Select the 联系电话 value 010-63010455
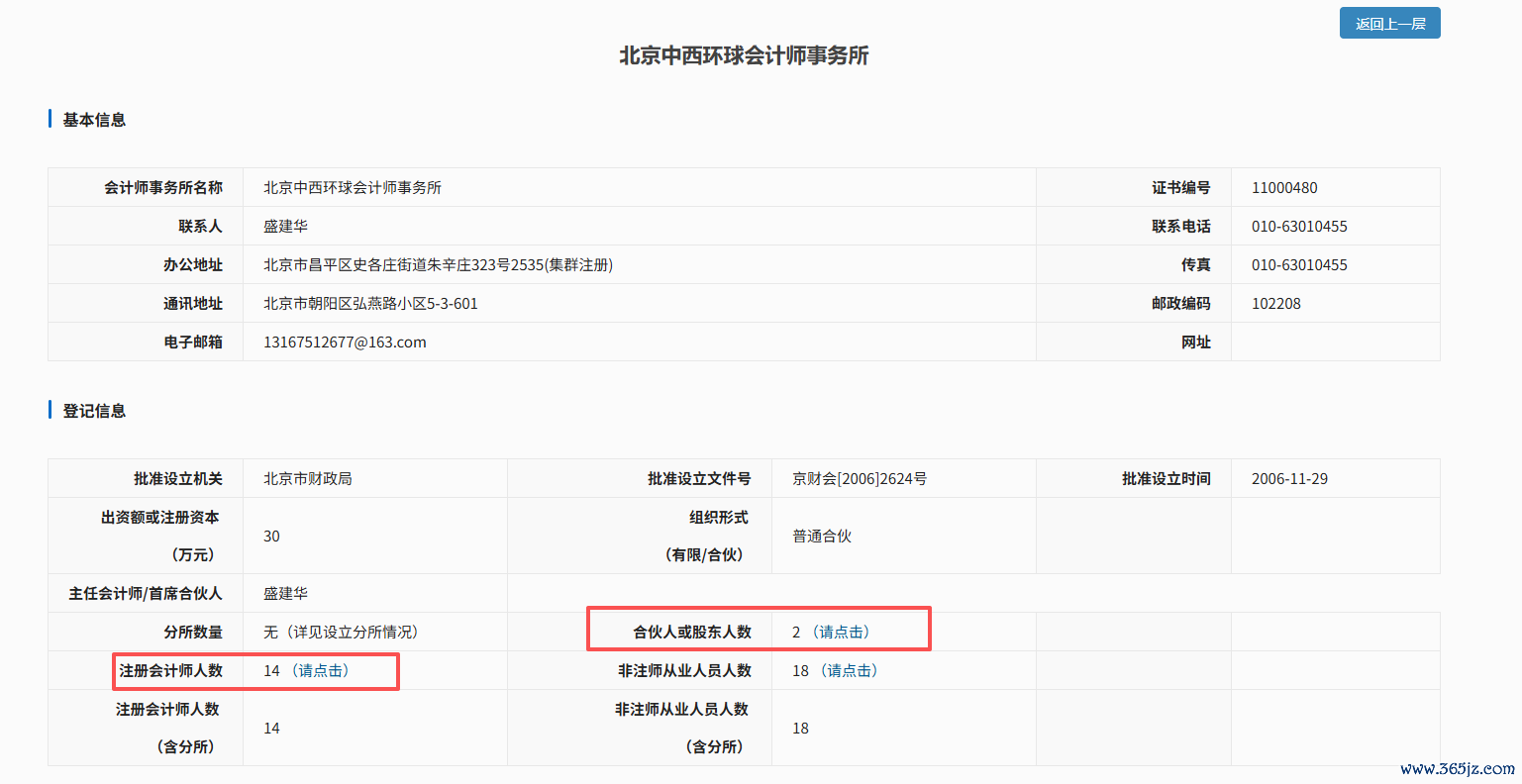This screenshot has width=1522, height=784. 1299,226
